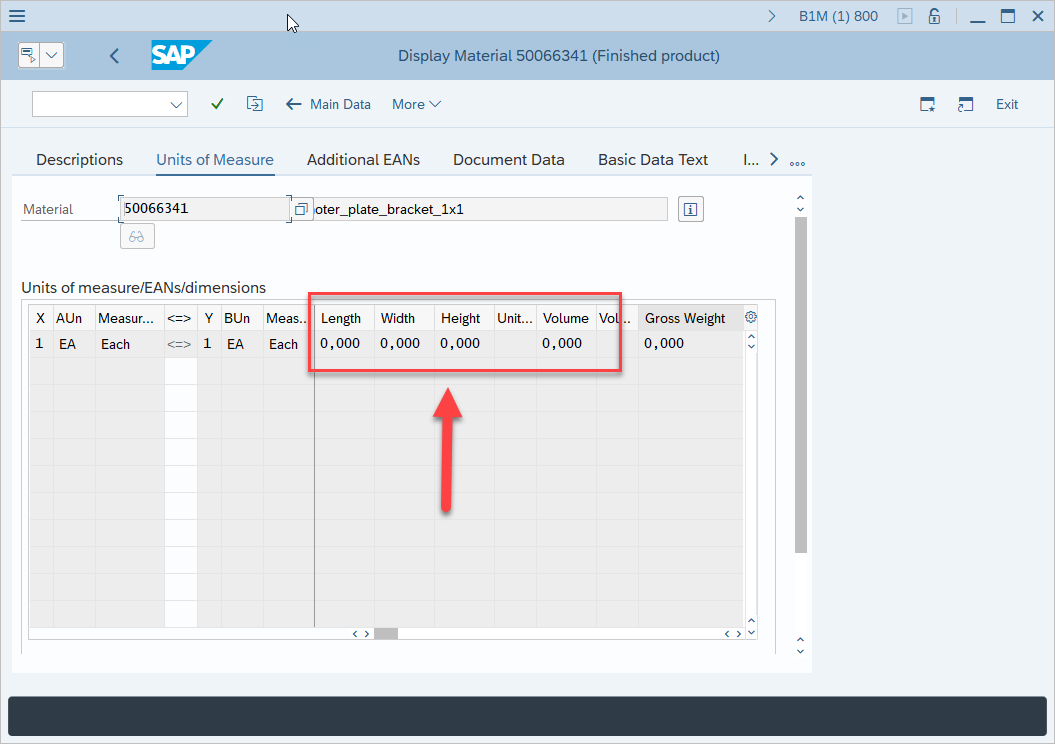Click the Main Data button
The width and height of the screenshot is (1055, 744).
coord(328,104)
